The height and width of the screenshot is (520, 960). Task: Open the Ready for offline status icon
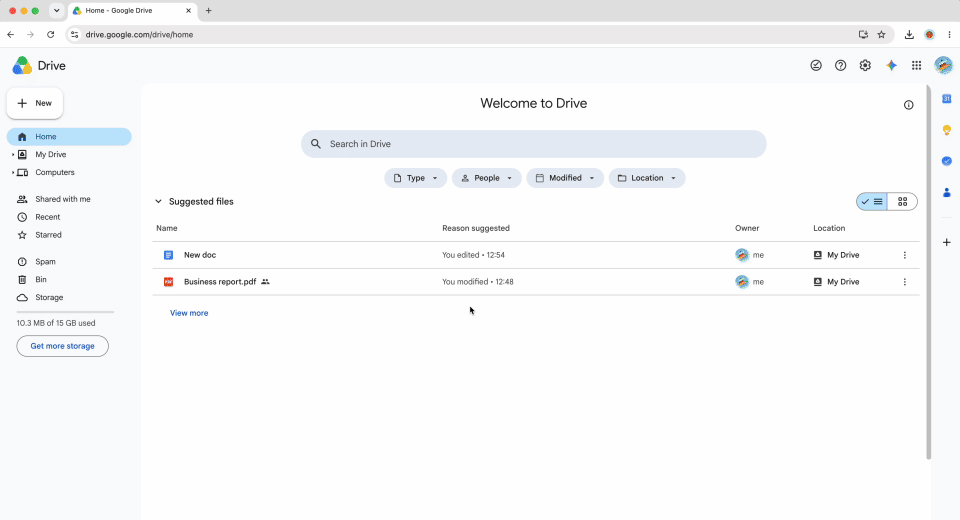(816, 66)
